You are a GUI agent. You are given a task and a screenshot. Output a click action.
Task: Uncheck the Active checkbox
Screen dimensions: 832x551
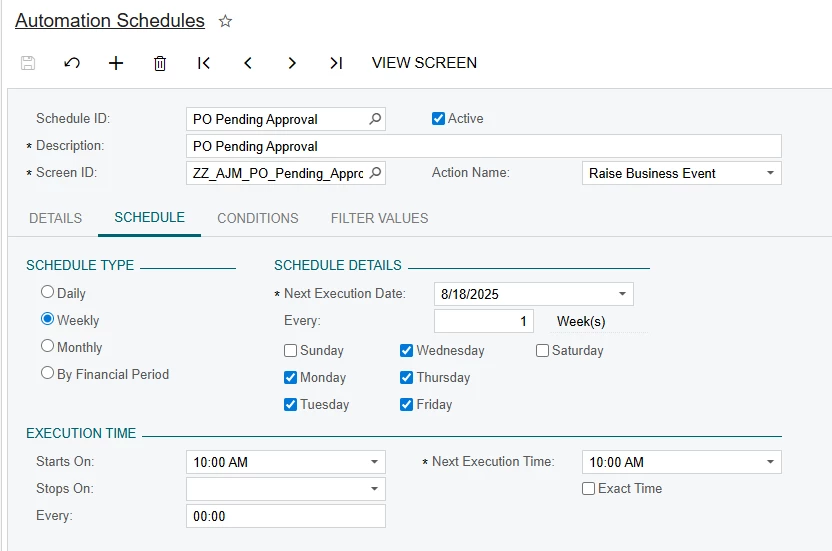coord(438,118)
